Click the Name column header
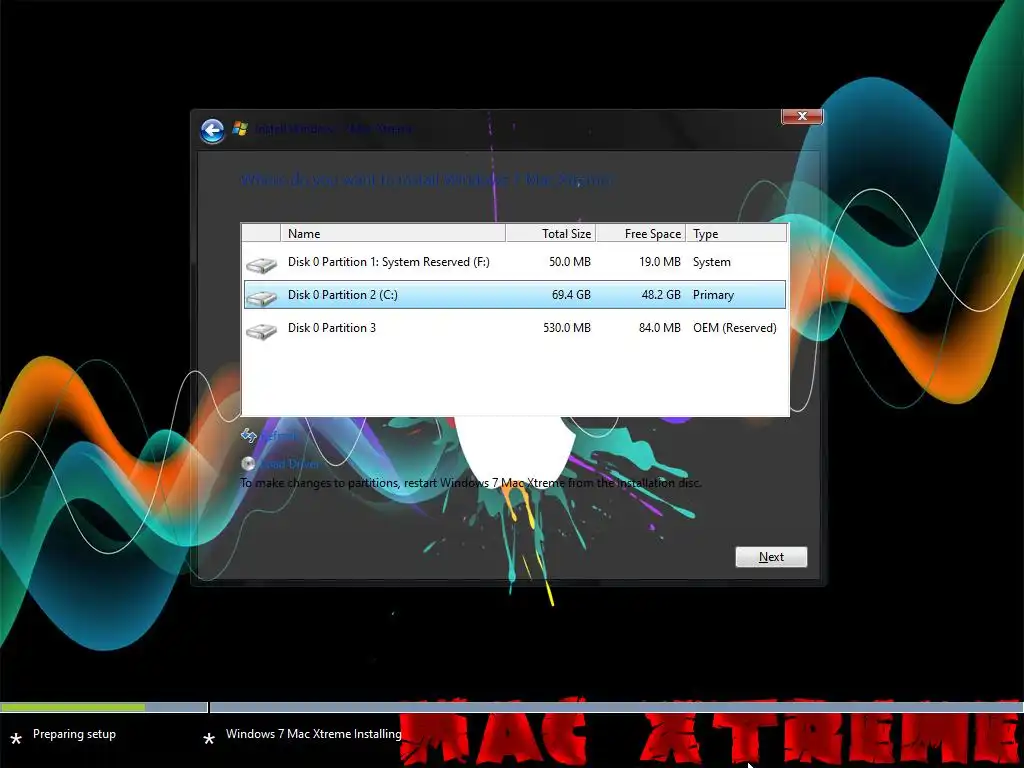1024x768 pixels. (393, 233)
